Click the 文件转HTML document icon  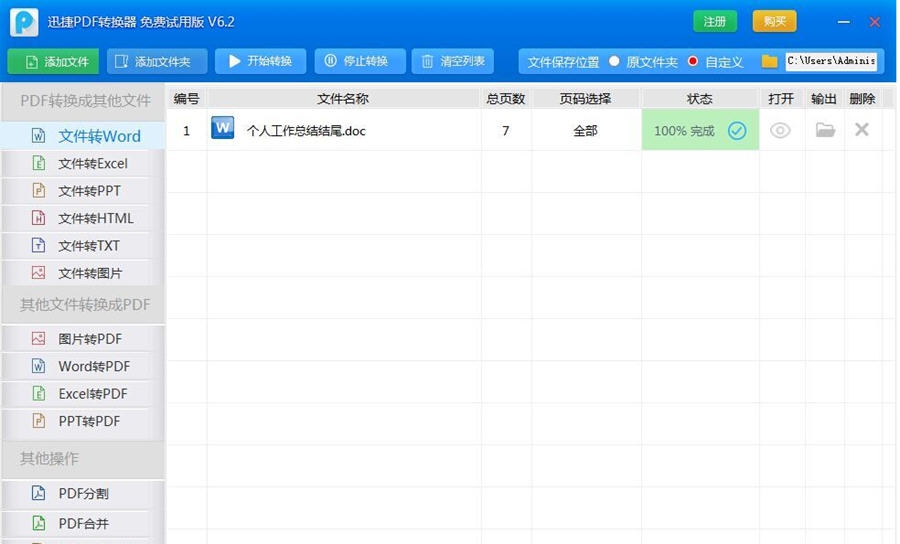pyautogui.click(x=38, y=218)
